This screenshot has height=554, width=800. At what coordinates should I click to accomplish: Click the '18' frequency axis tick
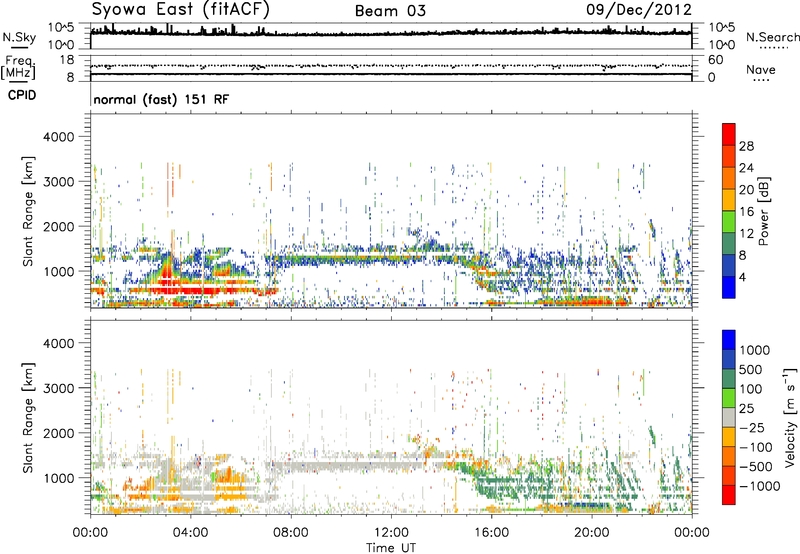tap(67, 60)
